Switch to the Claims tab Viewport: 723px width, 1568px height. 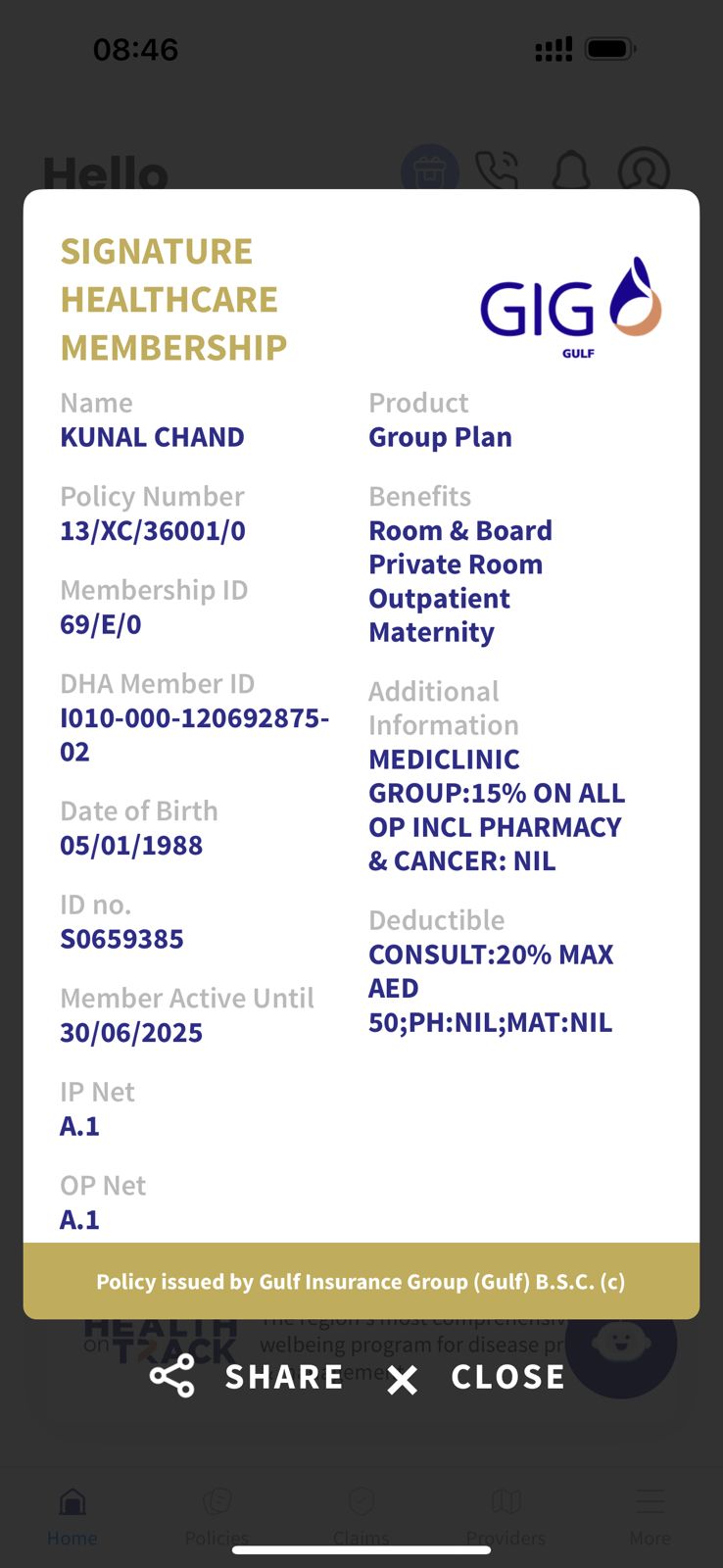[x=361, y=1515]
